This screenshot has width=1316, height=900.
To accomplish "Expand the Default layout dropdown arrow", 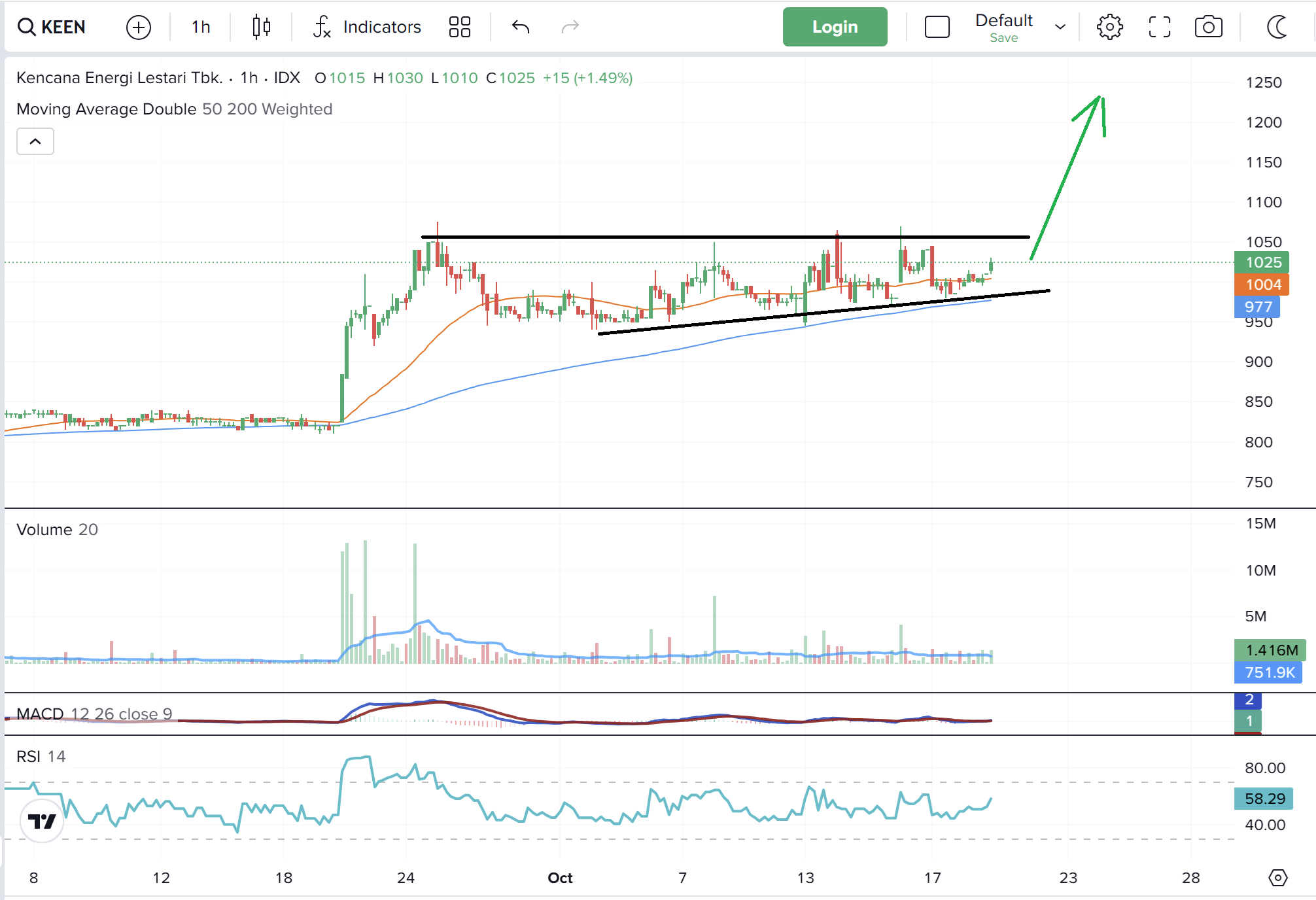I will [1060, 27].
